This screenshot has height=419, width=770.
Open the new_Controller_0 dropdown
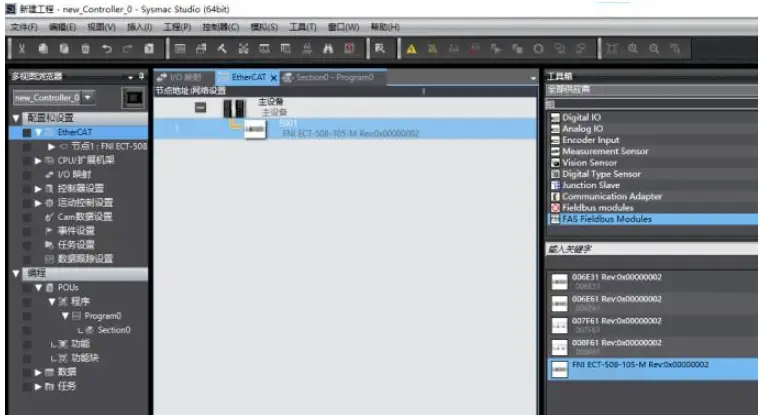(87, 97)
